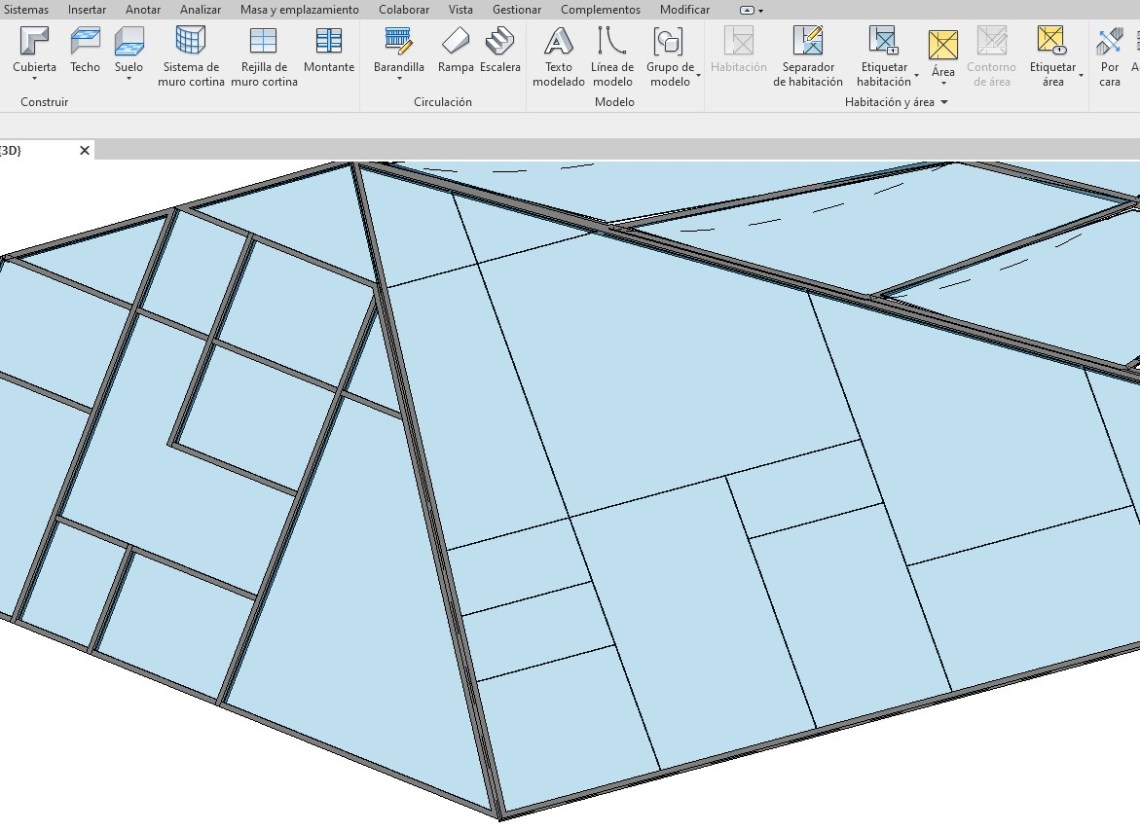Viewport: 1140px width, 831px height.
Task: Select the Montante mullion tool
Action: tap(328, 48)
